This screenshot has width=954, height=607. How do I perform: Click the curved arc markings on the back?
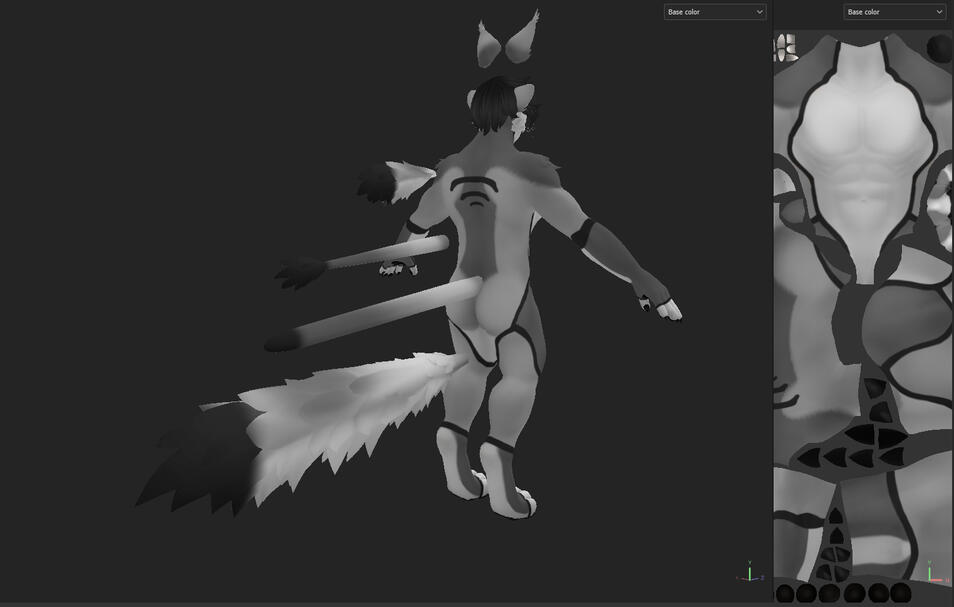[473, 190]
